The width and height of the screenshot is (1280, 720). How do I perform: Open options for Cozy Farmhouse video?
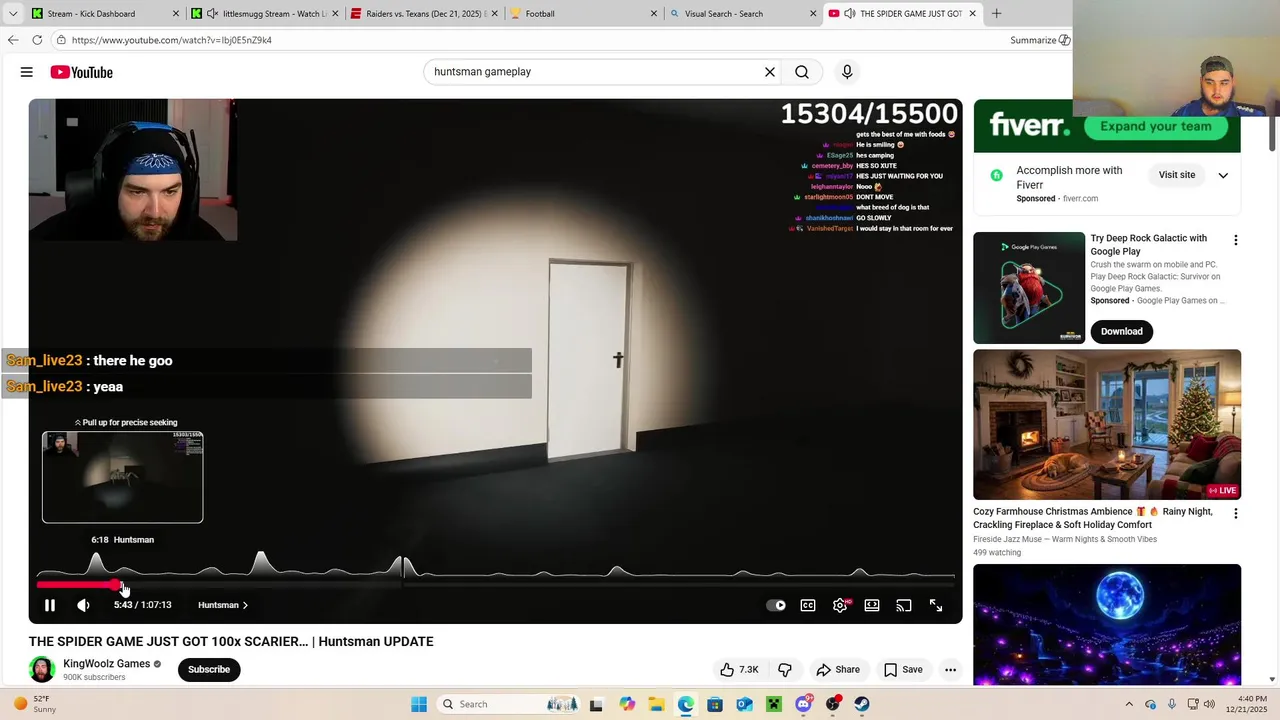pyautogui.click(x=1236, y=513)
